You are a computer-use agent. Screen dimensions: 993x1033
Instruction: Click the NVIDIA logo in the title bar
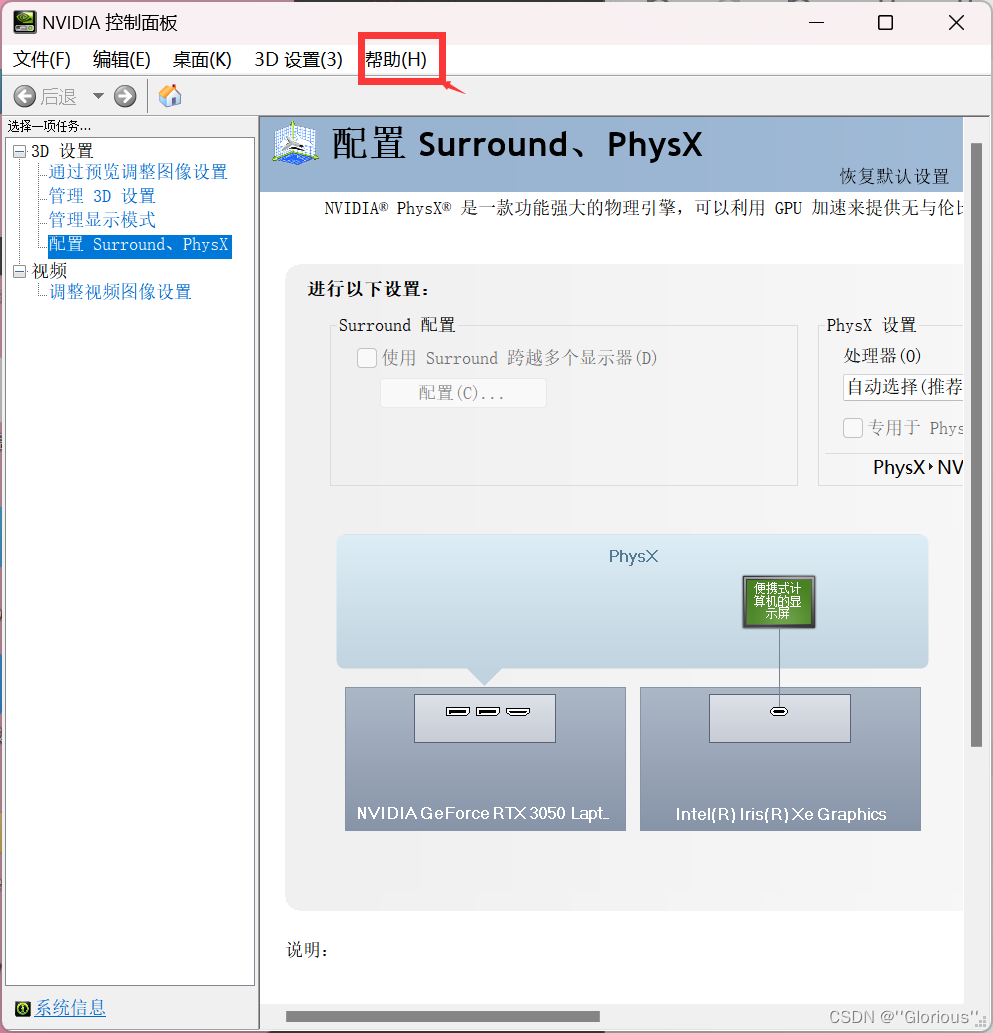click(x=23, y=21)
